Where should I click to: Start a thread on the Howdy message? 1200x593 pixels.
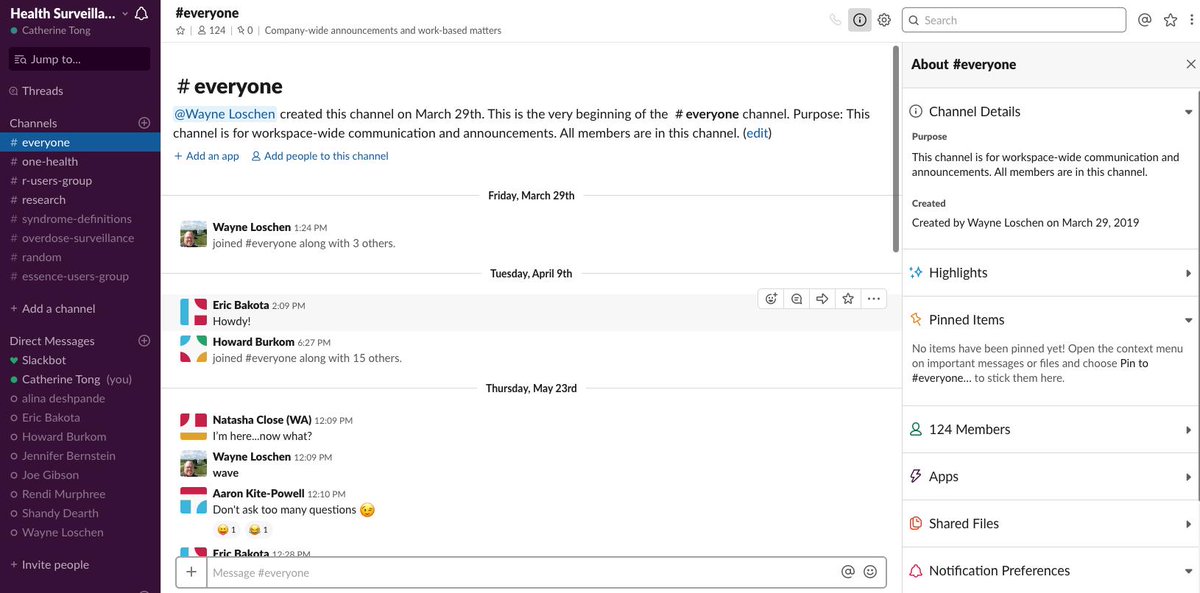pyautogui.click(x=796, y=298)
